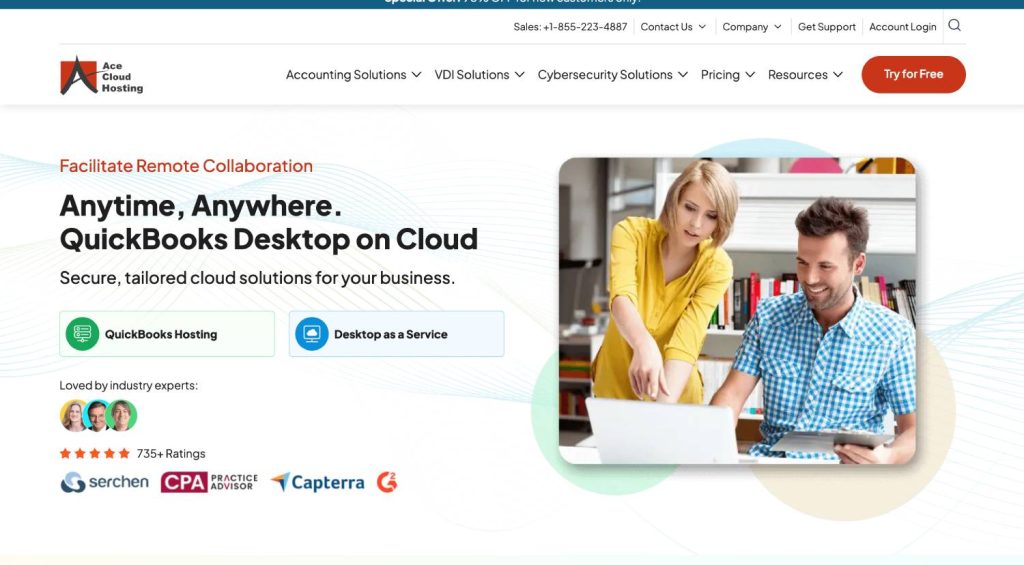The image size is (1024, 565).
Task: Expand the Contact Us dropdown
Action: (673, 27)
